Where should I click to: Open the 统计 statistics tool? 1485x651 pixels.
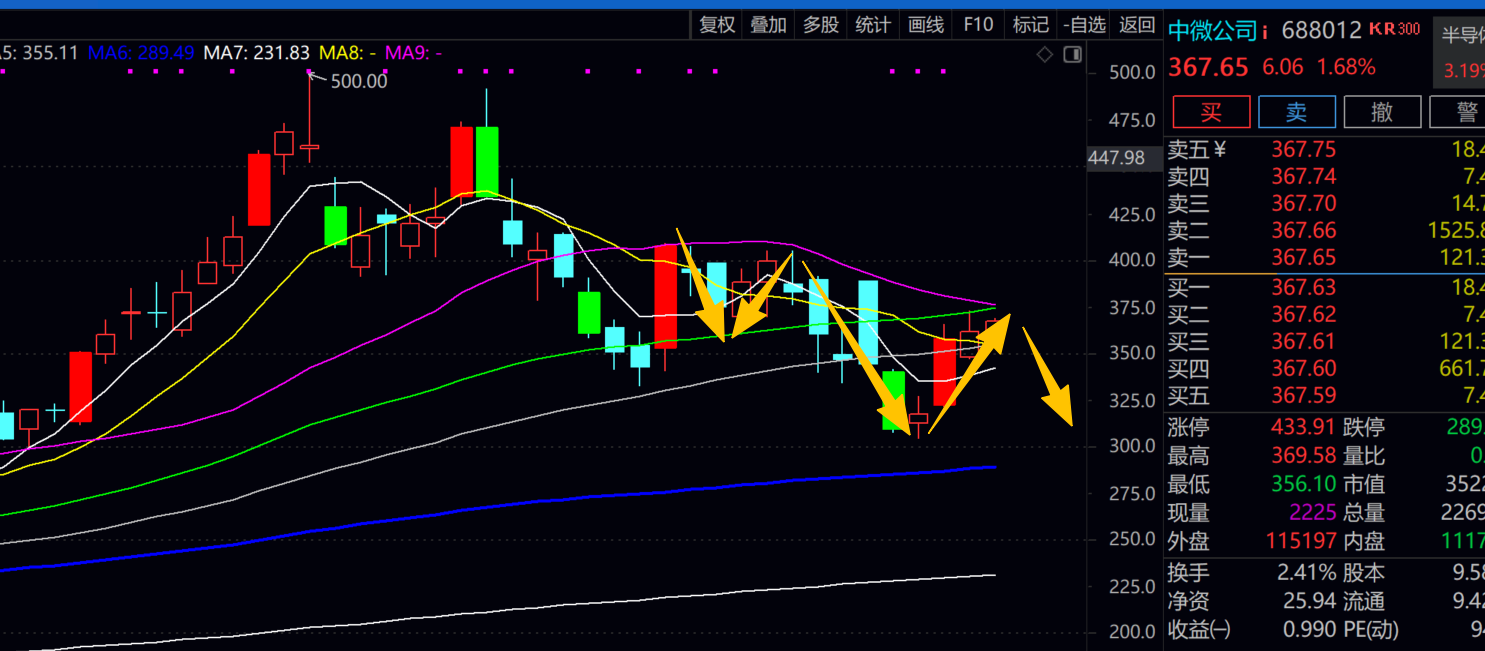click(x=873, y=25)
